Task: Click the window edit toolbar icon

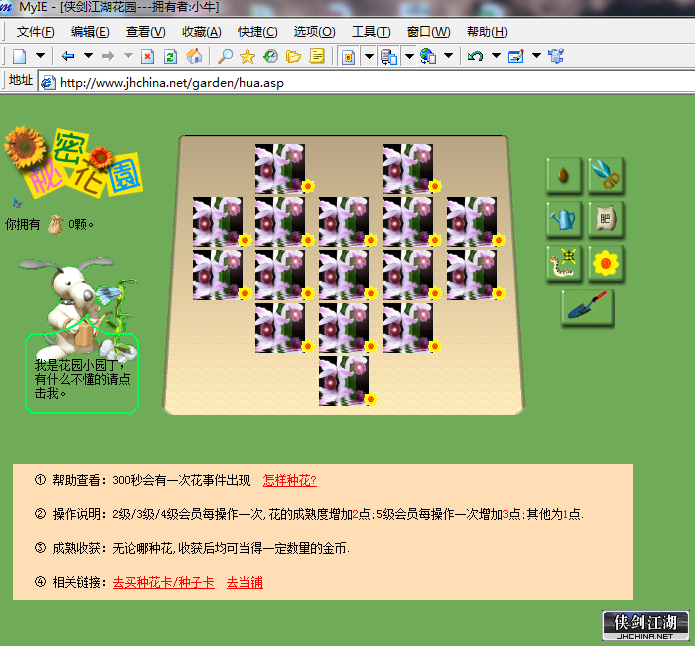Action: coord(515,56)
